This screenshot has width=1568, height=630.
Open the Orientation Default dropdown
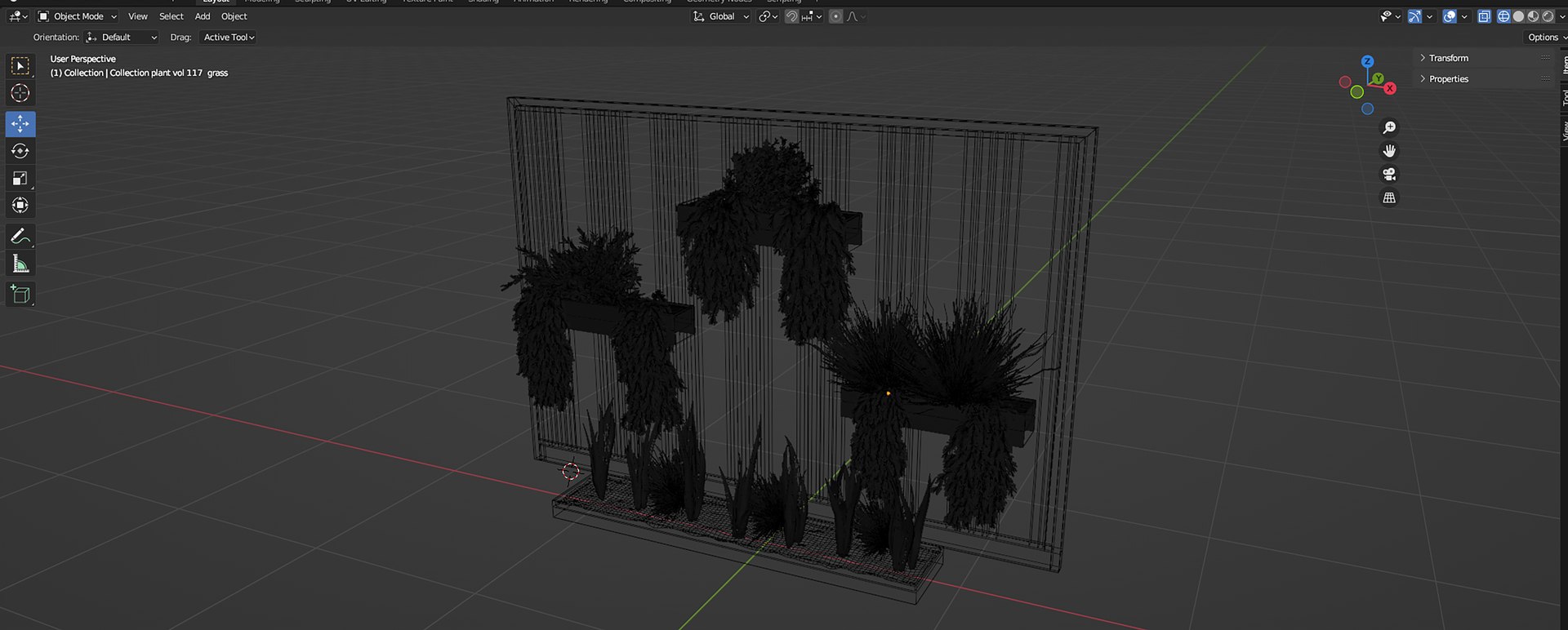122,38
